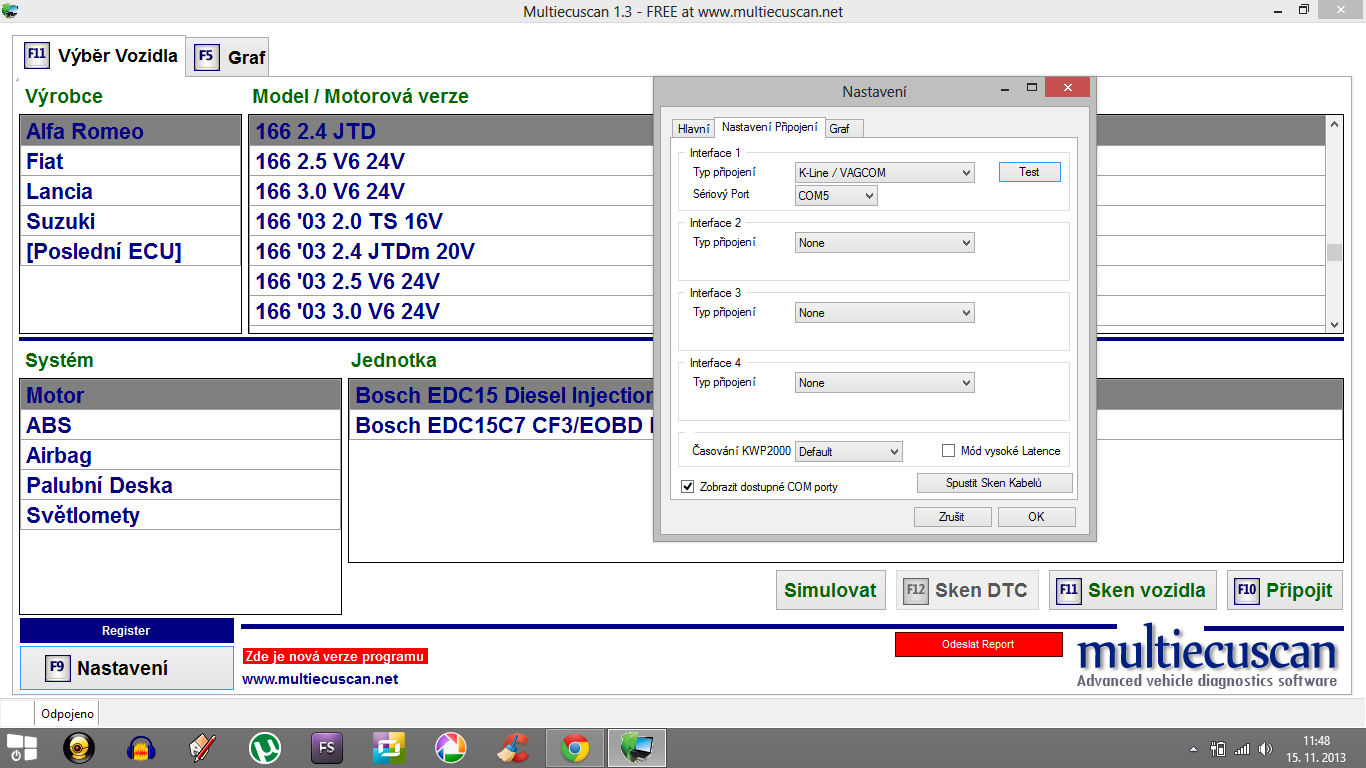Switch to the Hlavní settings tab
Viewport: 1366px width, 768px height.
pyautogui.click(x=693, y=129)
